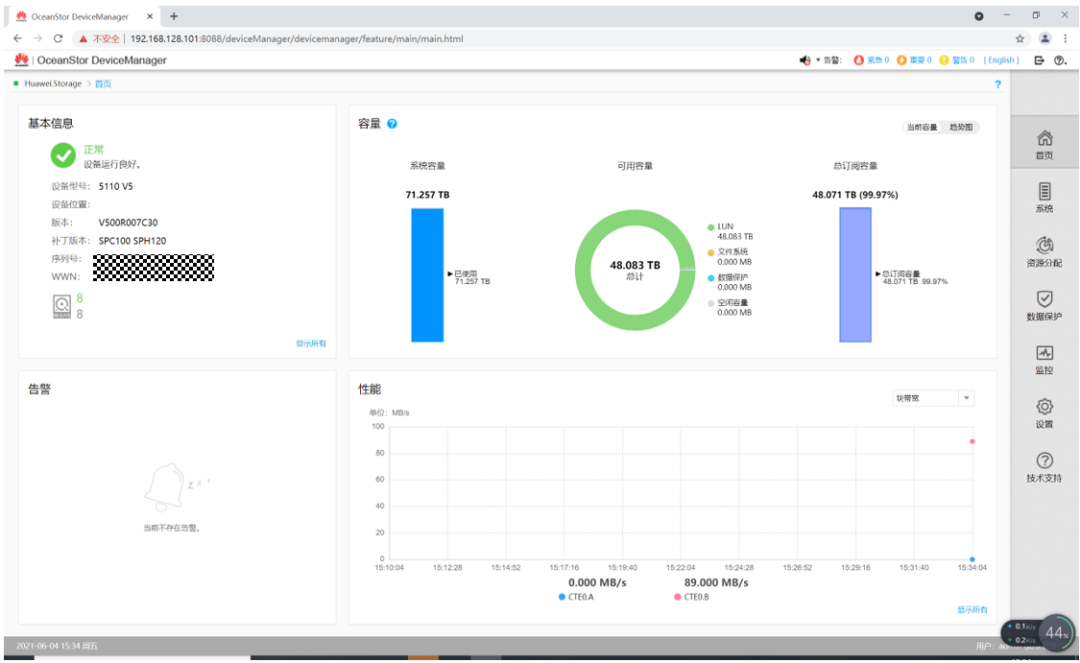The image size is (1080, 663).
Task: Click 显示所有 link in performance panel
Action: [972, 609]
